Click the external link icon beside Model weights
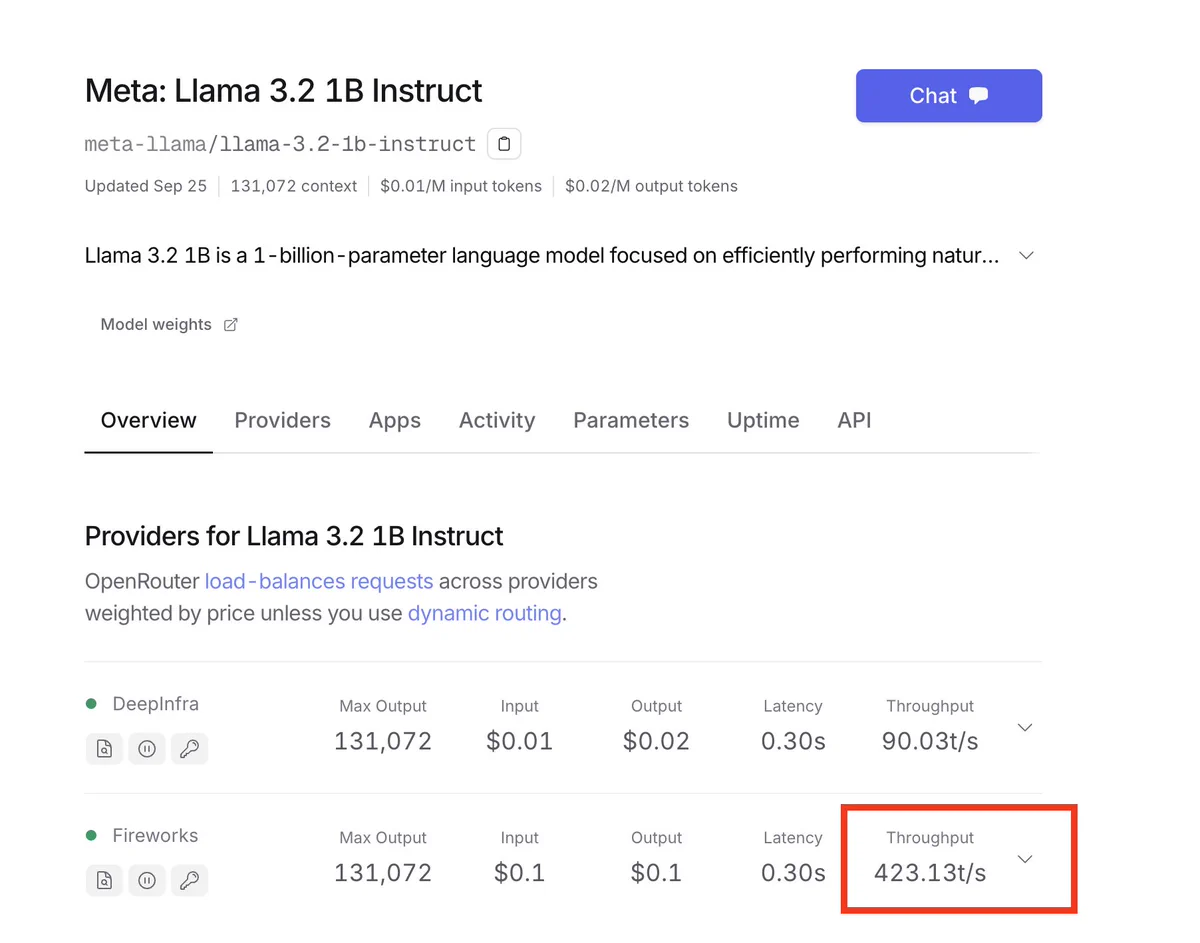Viewport: 1200px width, 943px height. click(230, 325)
